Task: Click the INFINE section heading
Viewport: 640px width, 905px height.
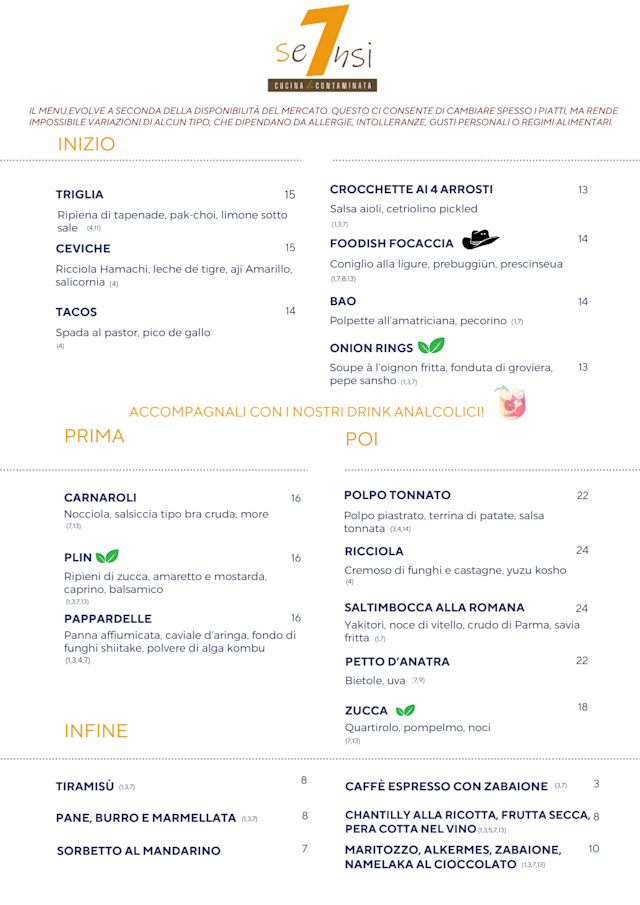Action: [96, 731]
